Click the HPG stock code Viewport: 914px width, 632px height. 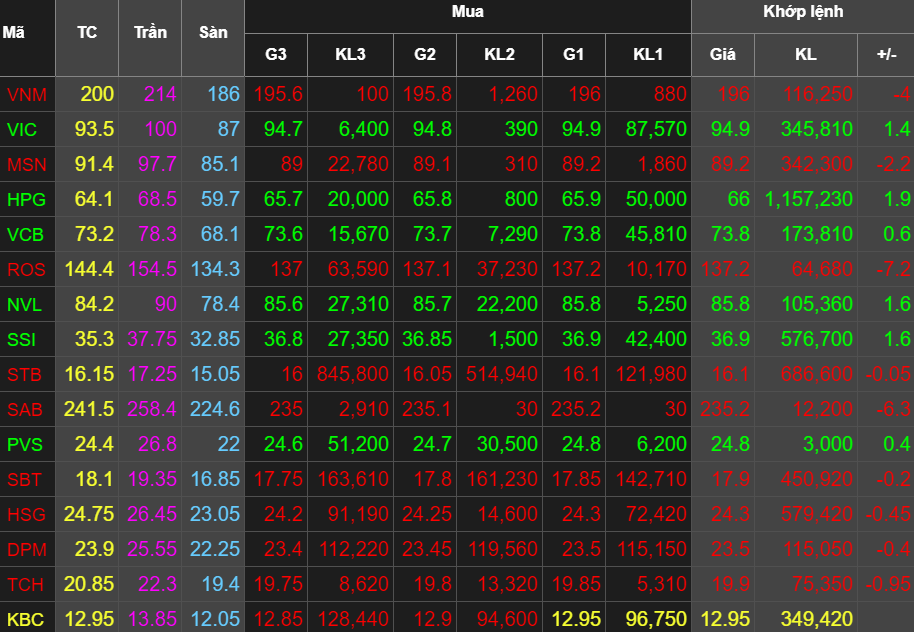coord(25,199)
